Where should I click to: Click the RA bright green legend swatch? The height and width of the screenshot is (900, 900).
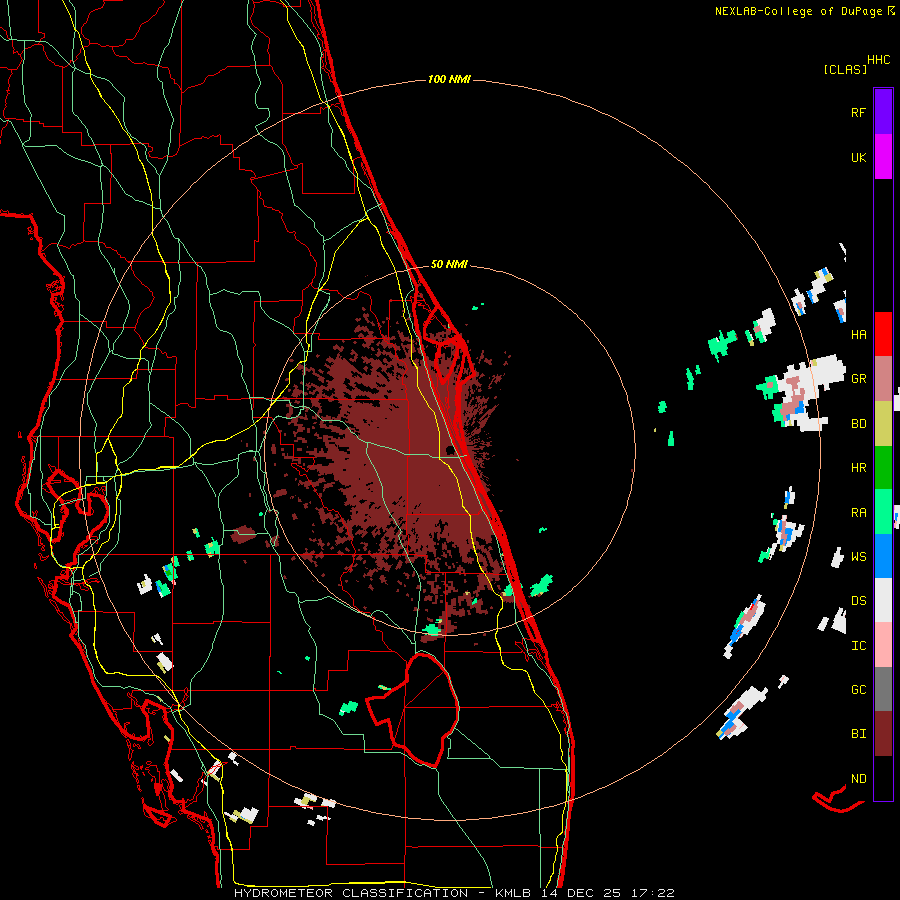(883, 512)
